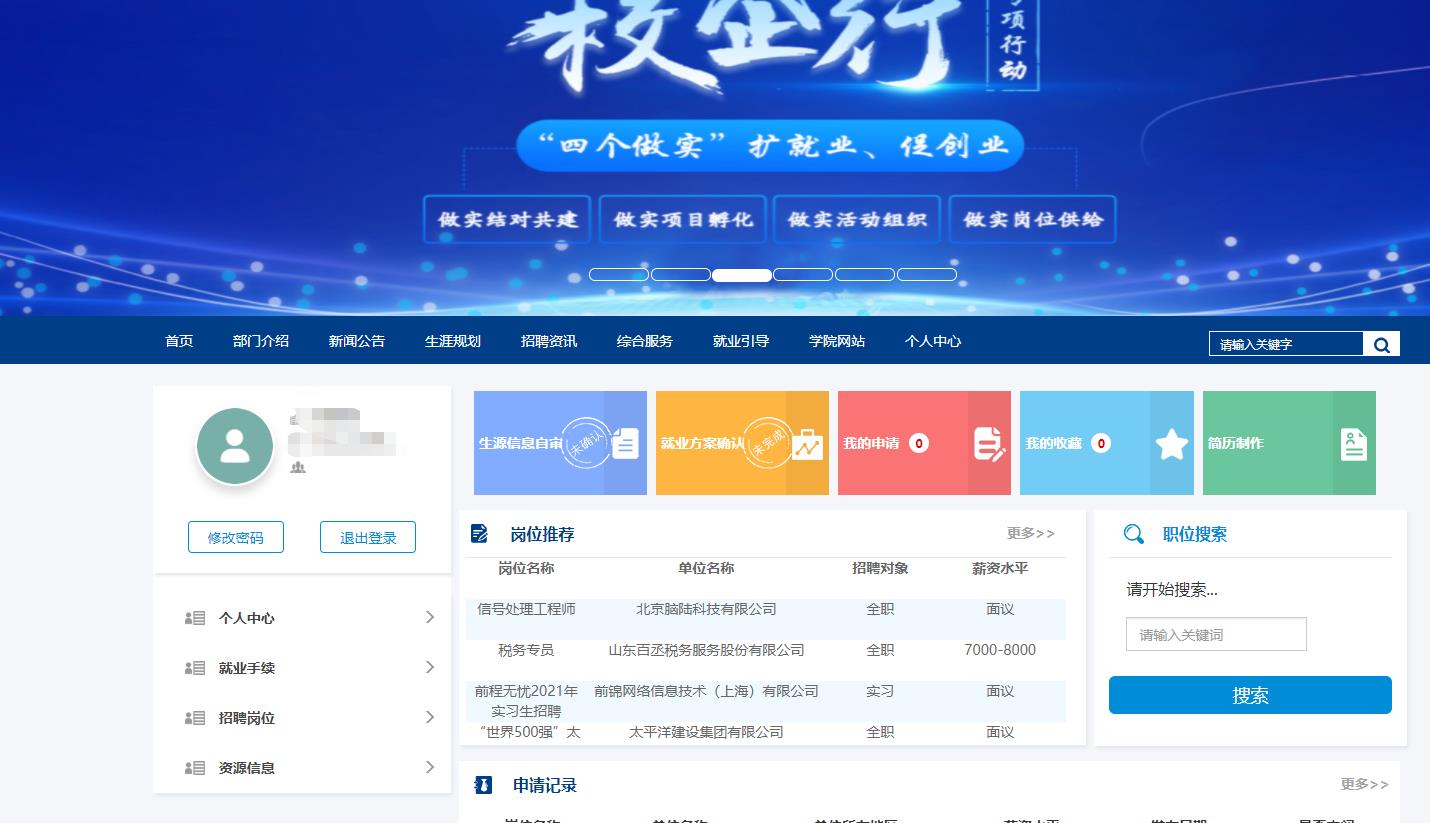
Task: Expand 个人中心 sidebar chevron
Action: [x=430, y=617]
